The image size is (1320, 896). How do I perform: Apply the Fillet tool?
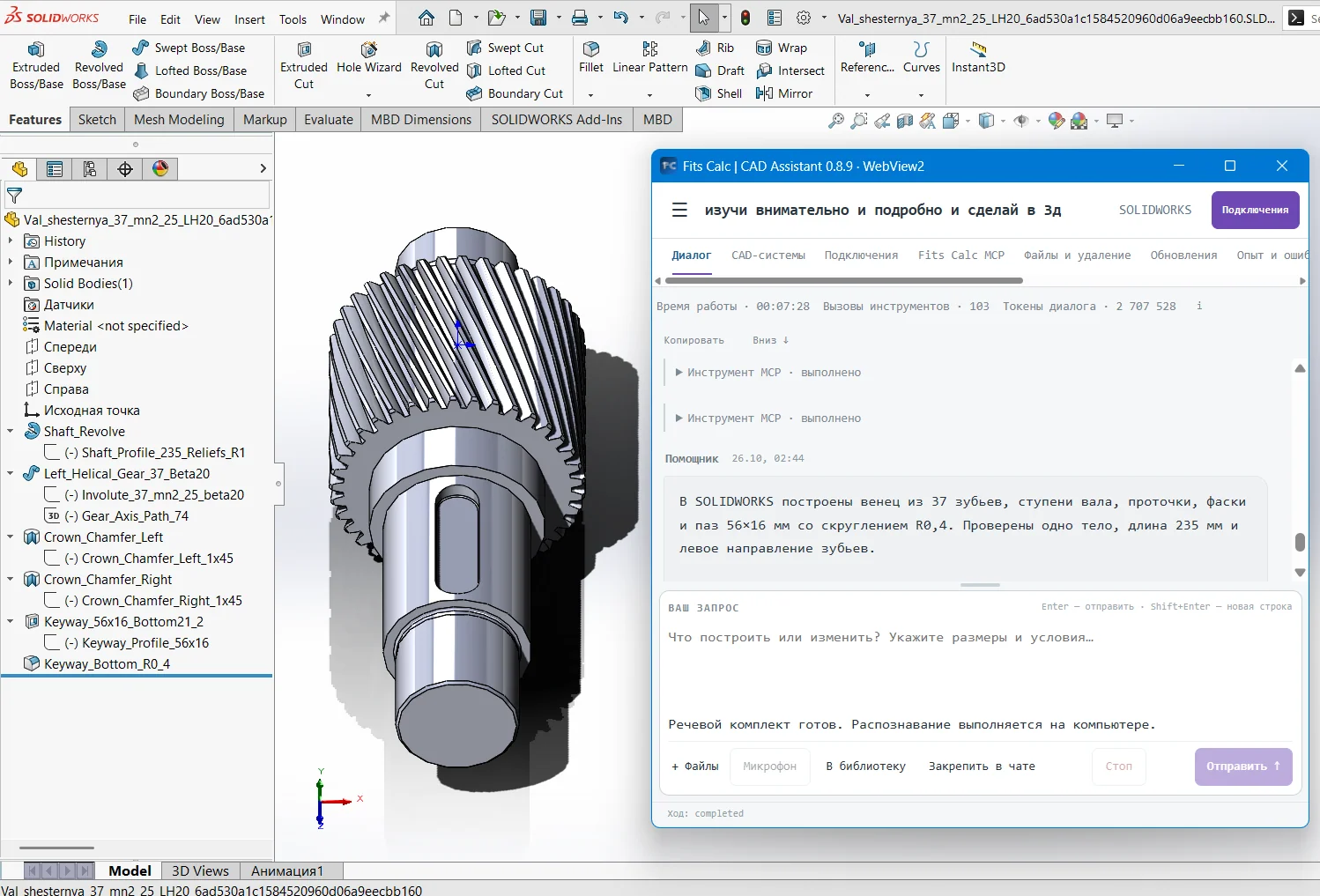pyautogui.click(x=591, y=59)
